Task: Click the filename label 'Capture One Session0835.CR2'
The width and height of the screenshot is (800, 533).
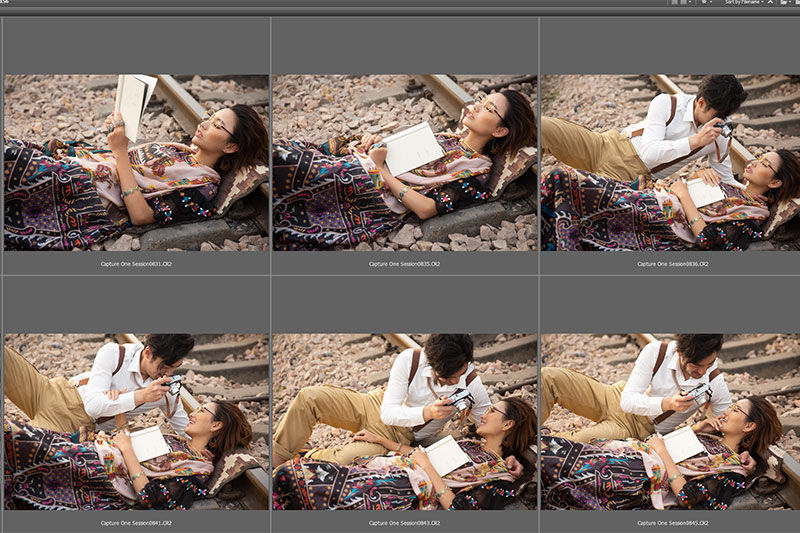Action: 405,264
